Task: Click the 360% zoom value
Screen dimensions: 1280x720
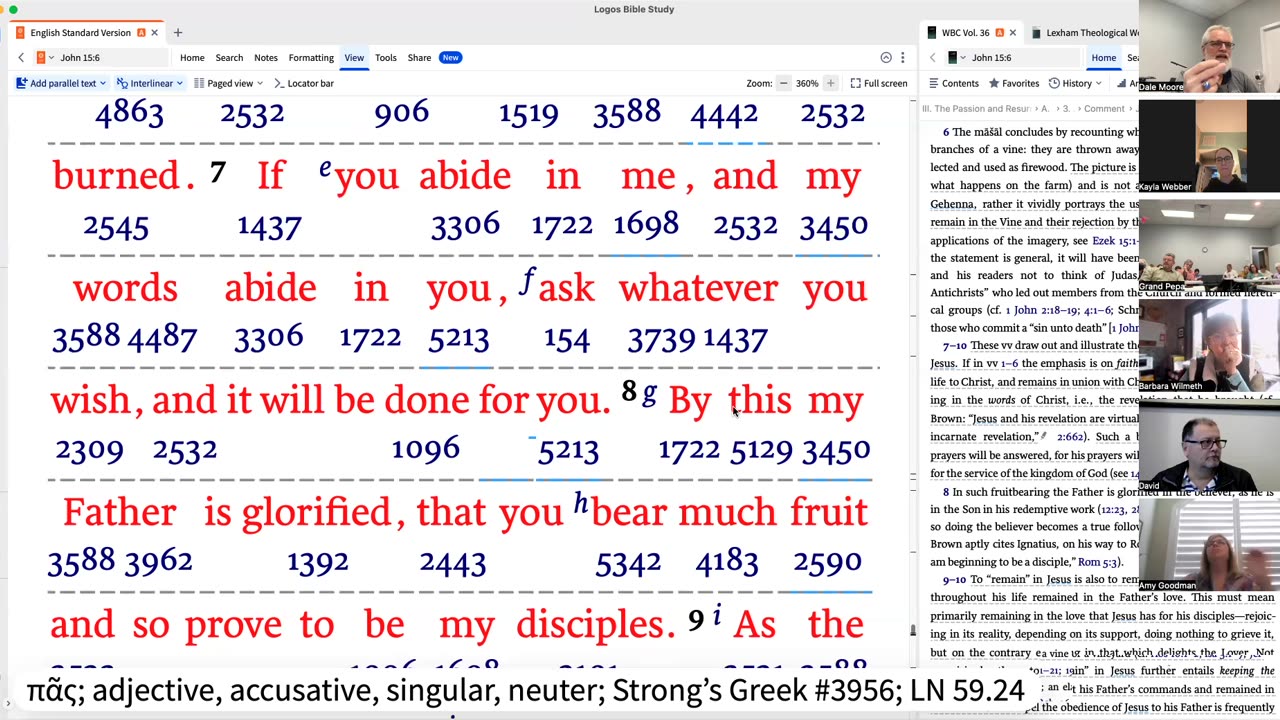Action: (x=807, y=83)
